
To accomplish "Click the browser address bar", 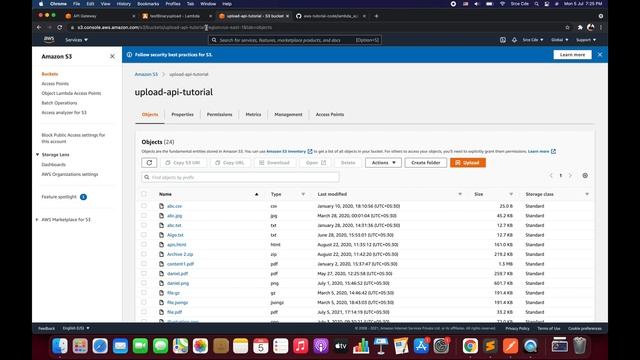I will click(314, 27).
